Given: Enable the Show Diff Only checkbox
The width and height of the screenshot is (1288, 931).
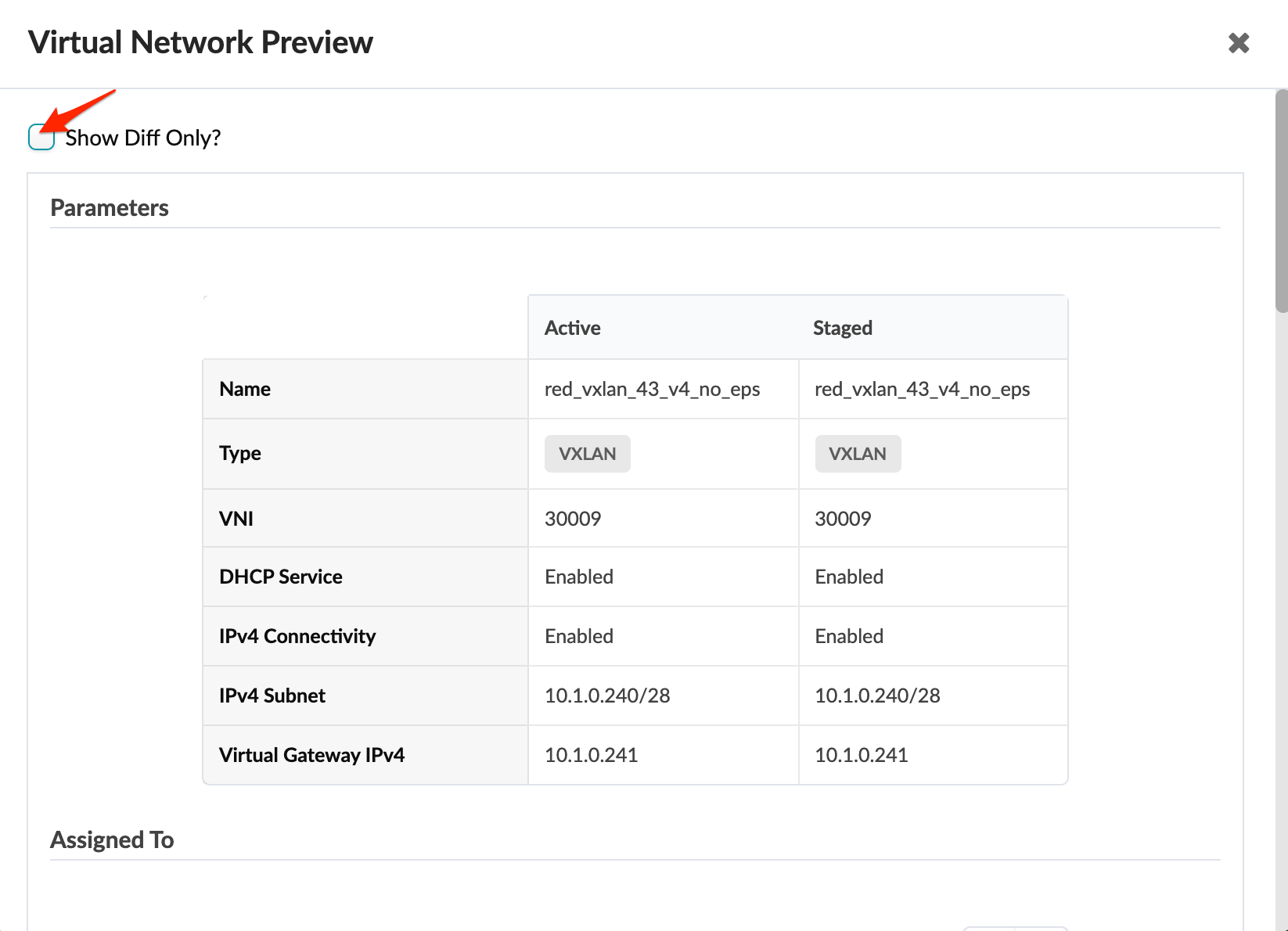Looking at the screenshot, I should tap(41, 138).
